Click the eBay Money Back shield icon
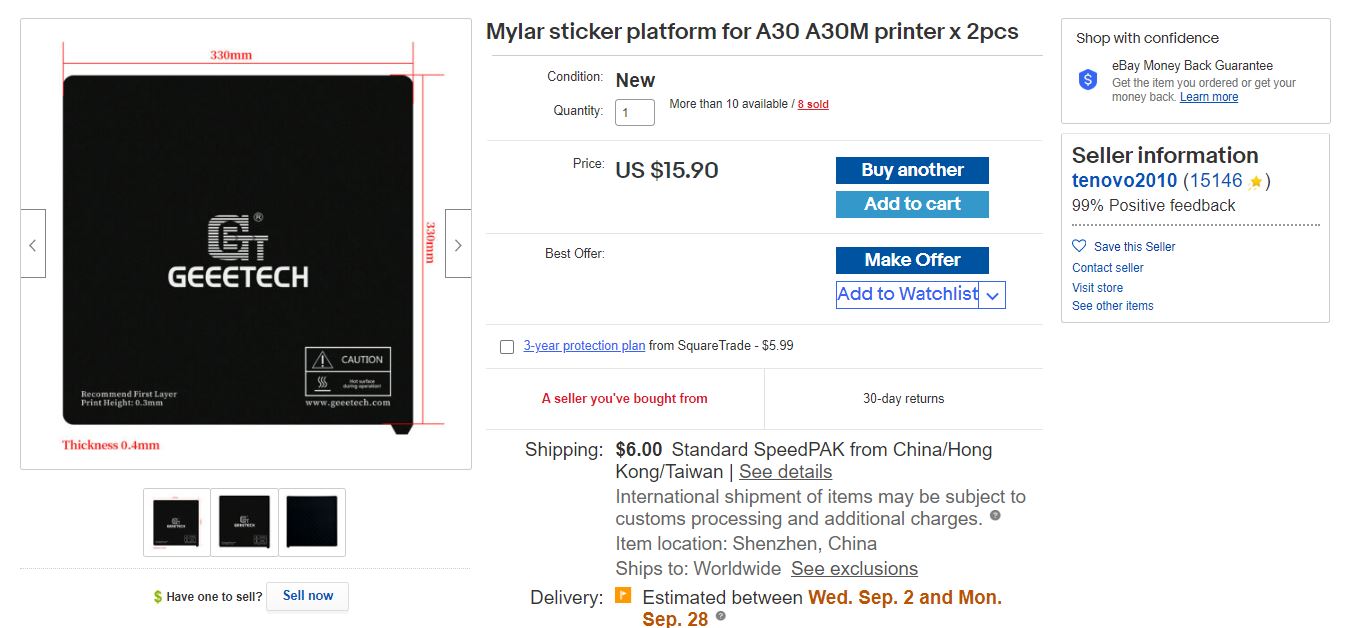The image size is (1347, 628). 1088,80
